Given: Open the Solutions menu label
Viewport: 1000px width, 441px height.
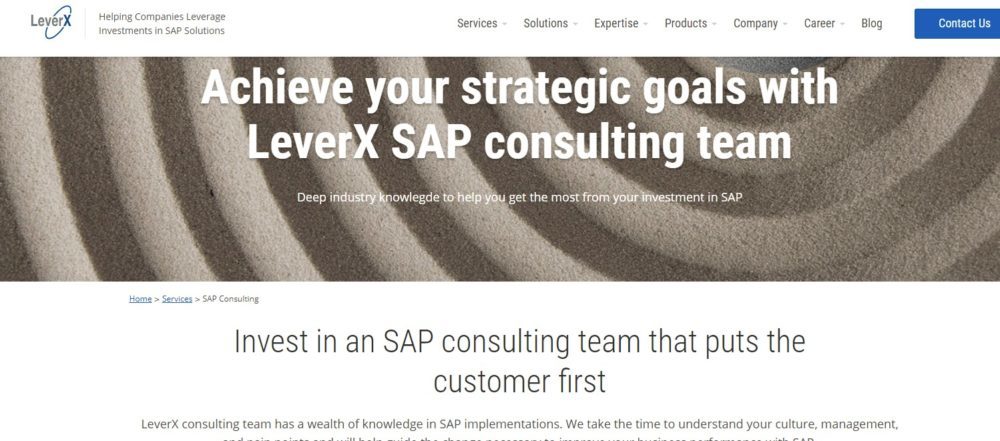Looking at the screenshot, I should [x=545, y=24].
